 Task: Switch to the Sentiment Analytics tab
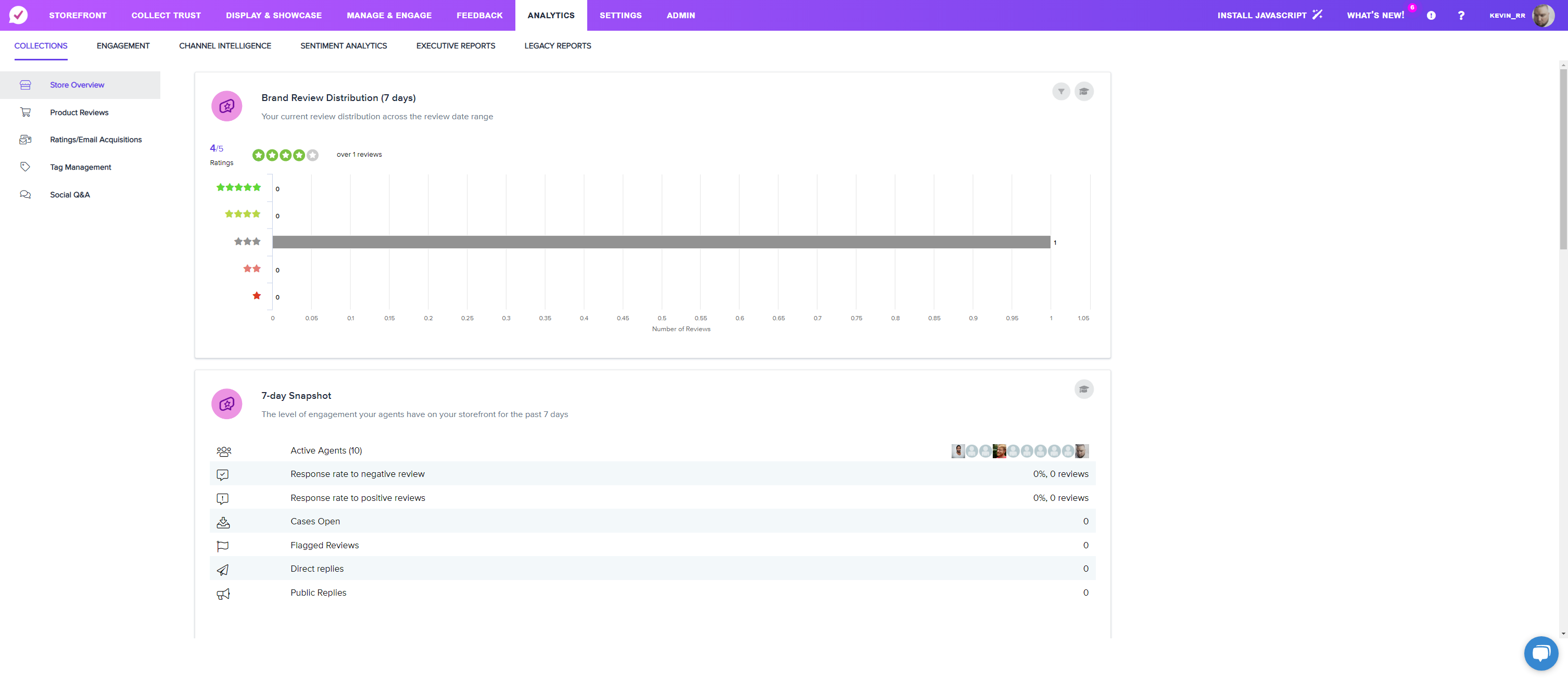click(343, 46)
